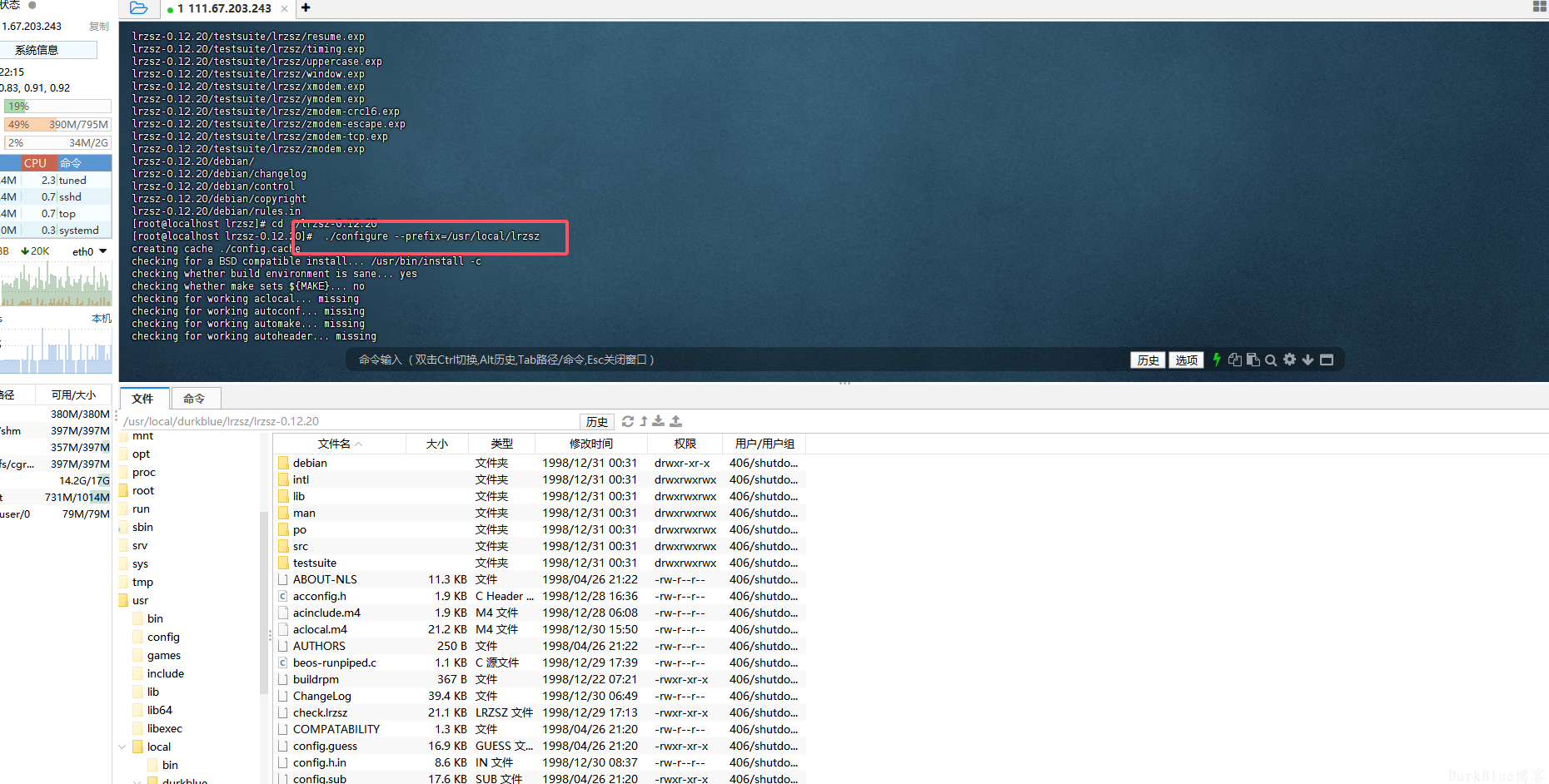Select the ABOUT-NLS file row
The height and width of the screenshot is (784, 1549).
point(540,579)
